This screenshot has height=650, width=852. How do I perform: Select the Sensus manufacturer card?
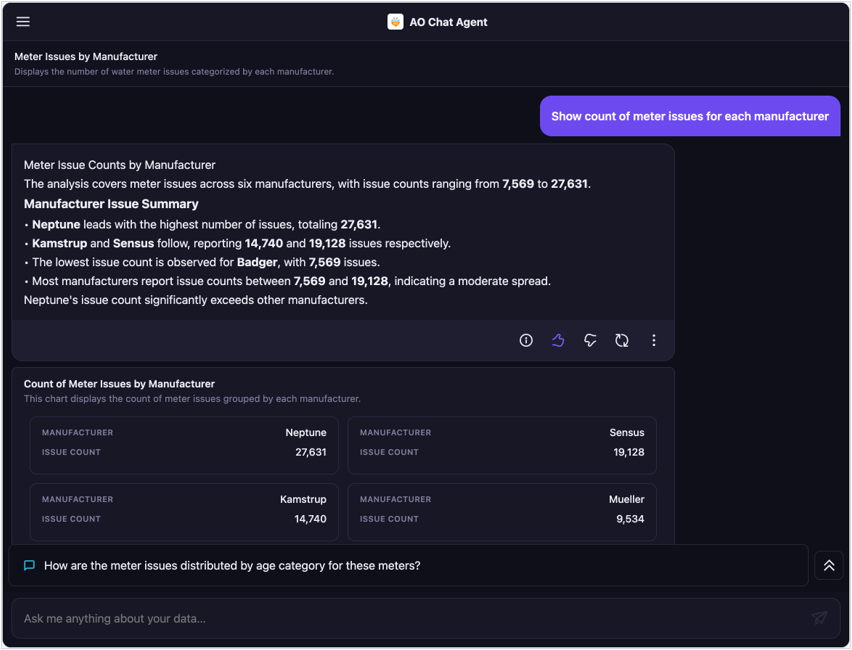pos(502,445)
